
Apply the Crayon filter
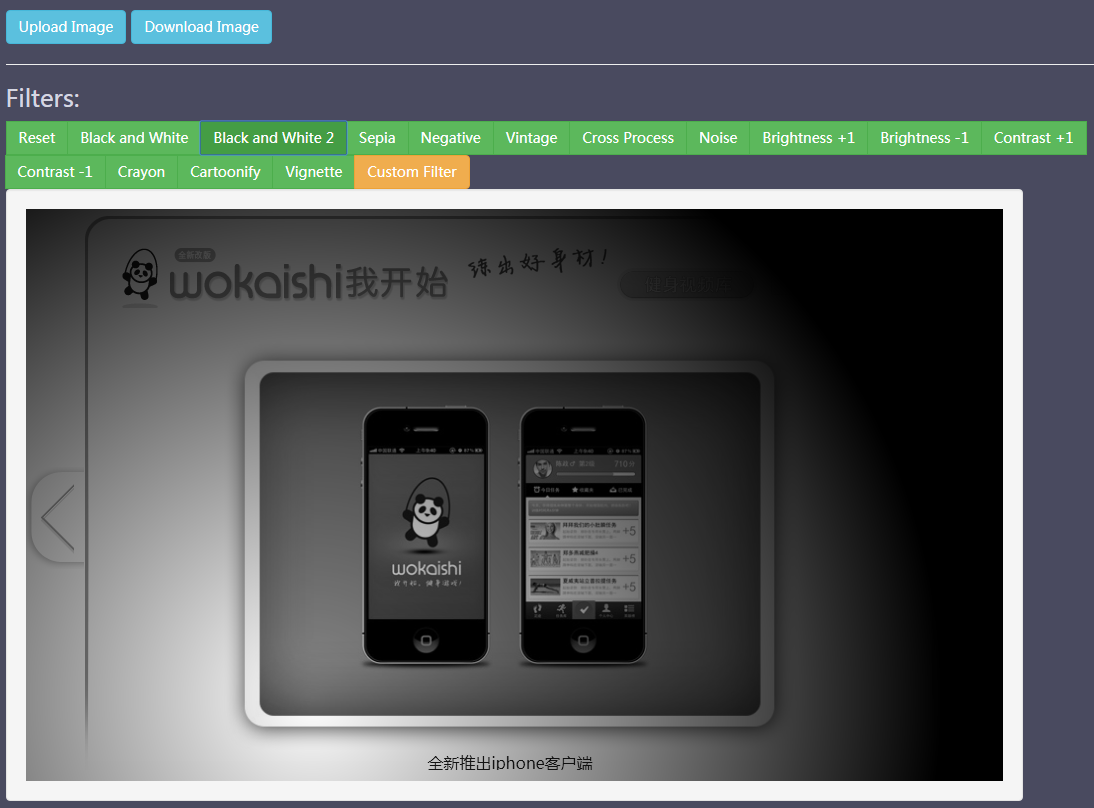coord(142,172)
